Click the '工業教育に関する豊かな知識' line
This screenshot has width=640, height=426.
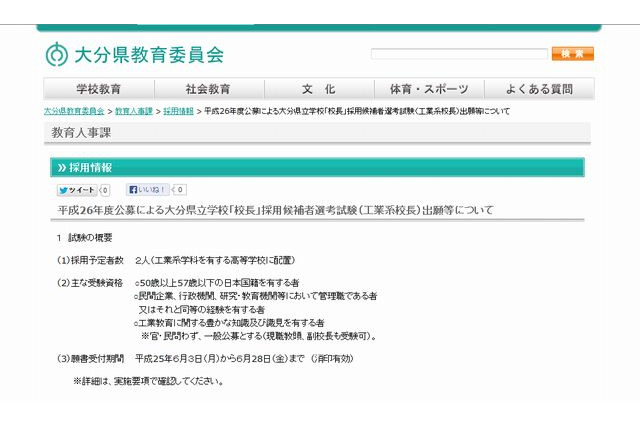pyautogui.click(x=229, y=323)
